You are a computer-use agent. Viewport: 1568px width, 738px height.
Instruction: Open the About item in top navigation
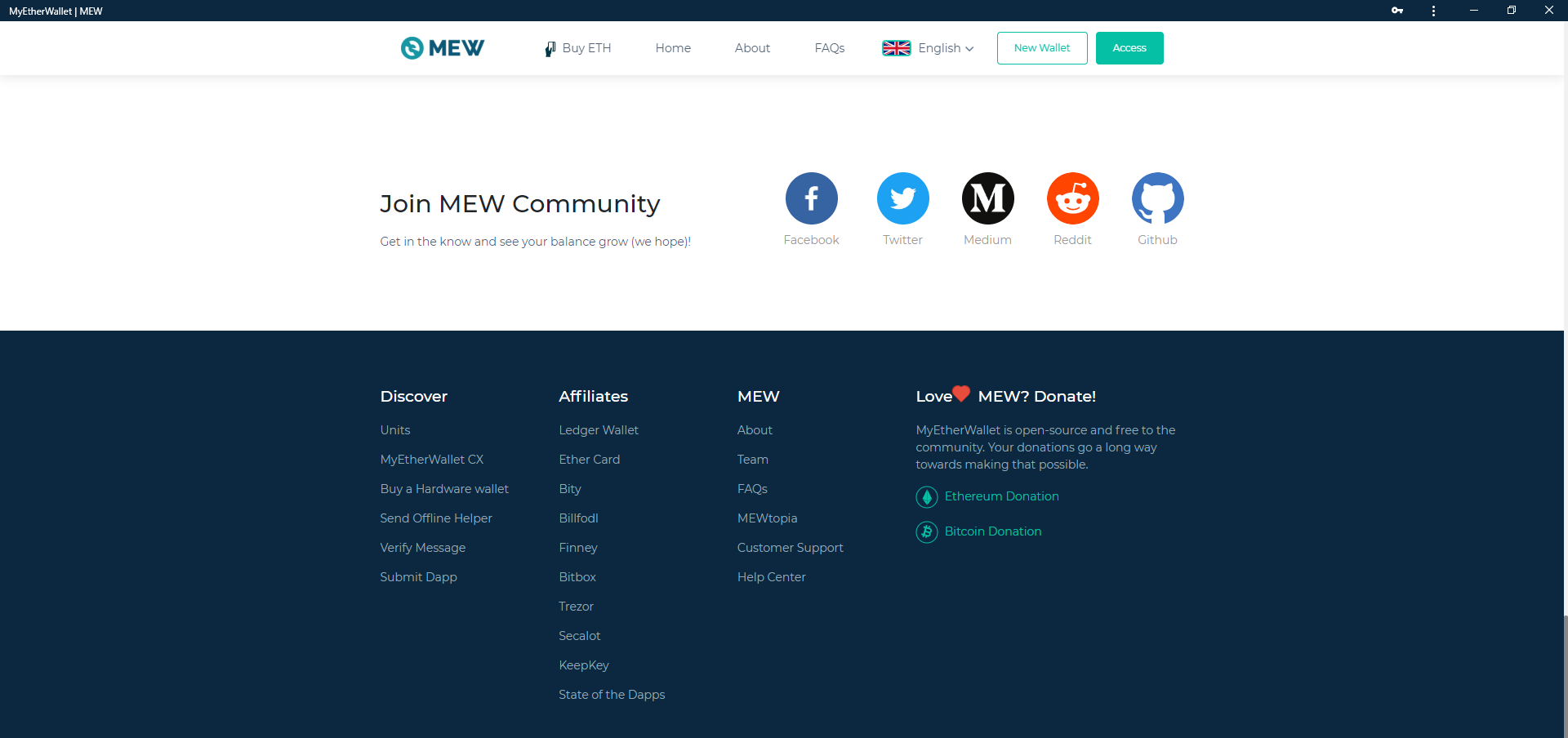[x=752, y=48]
